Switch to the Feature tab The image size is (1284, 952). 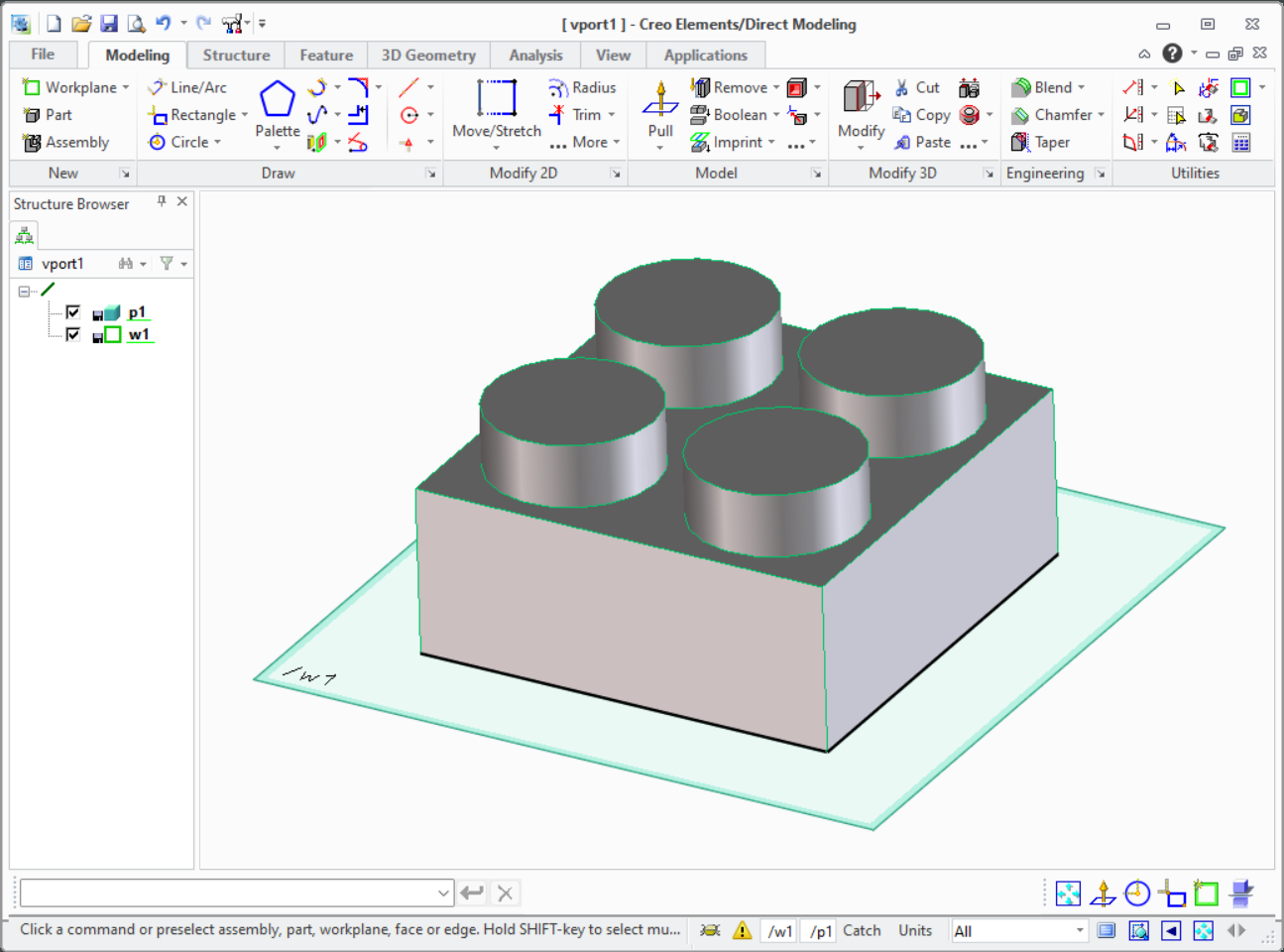tap(326, 56)
